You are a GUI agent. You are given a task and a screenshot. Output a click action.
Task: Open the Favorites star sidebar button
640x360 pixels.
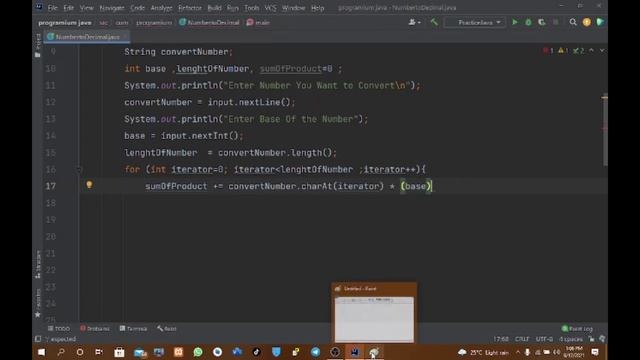point(38,303)
